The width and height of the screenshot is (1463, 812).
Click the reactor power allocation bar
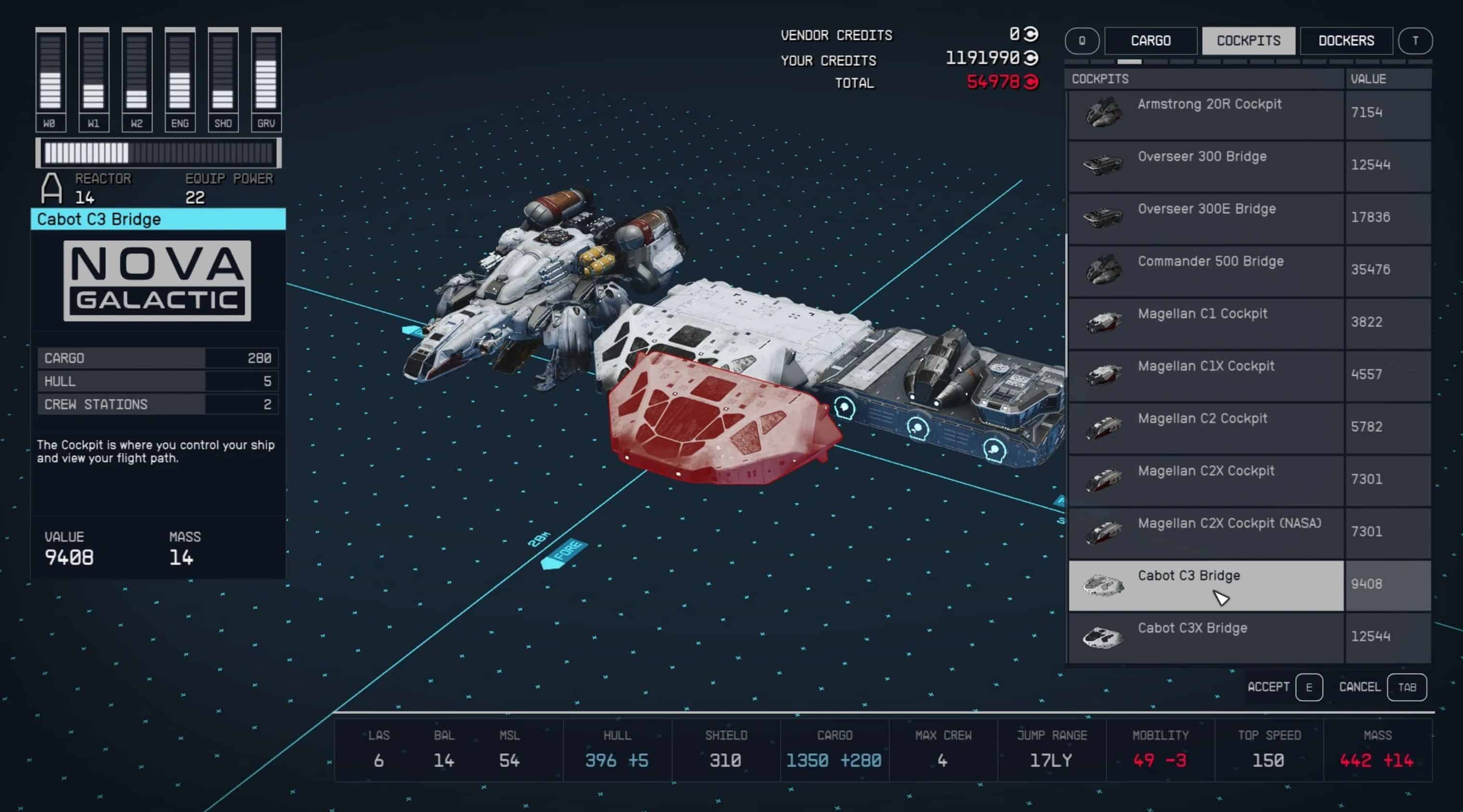pyautogui.click(x=158, y=153)
